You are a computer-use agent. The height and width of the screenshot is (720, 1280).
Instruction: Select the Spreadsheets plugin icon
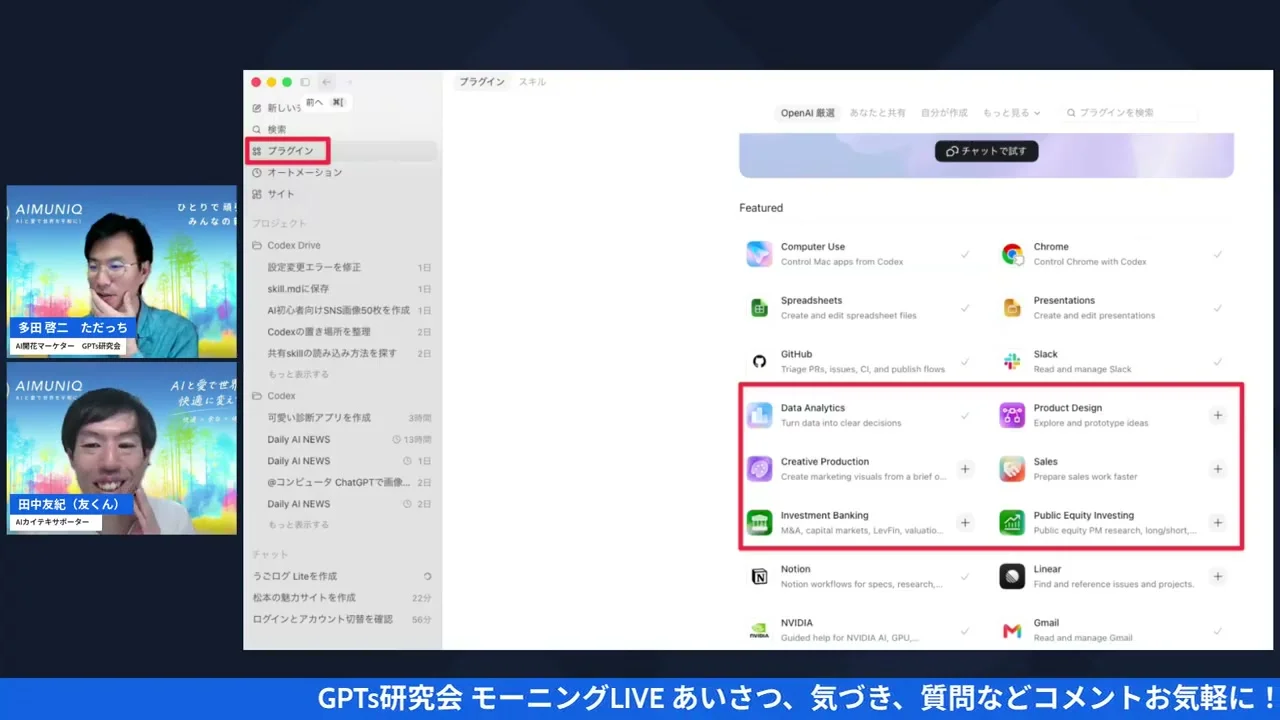(x=759, y=308)
